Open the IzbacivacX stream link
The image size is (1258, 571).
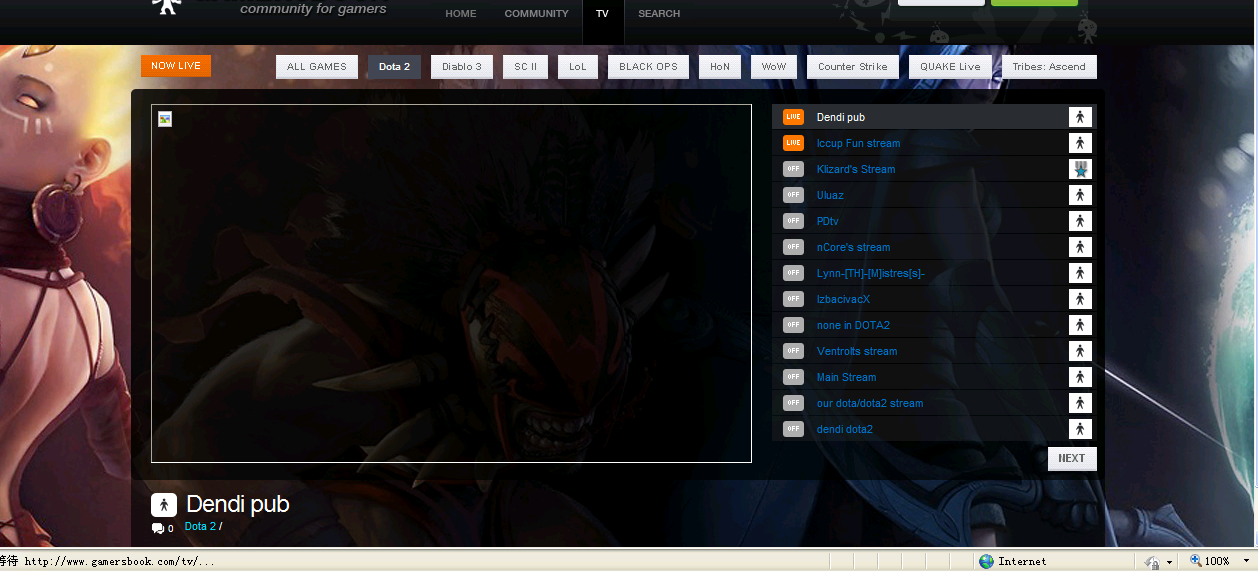click(x=843, y=299)
